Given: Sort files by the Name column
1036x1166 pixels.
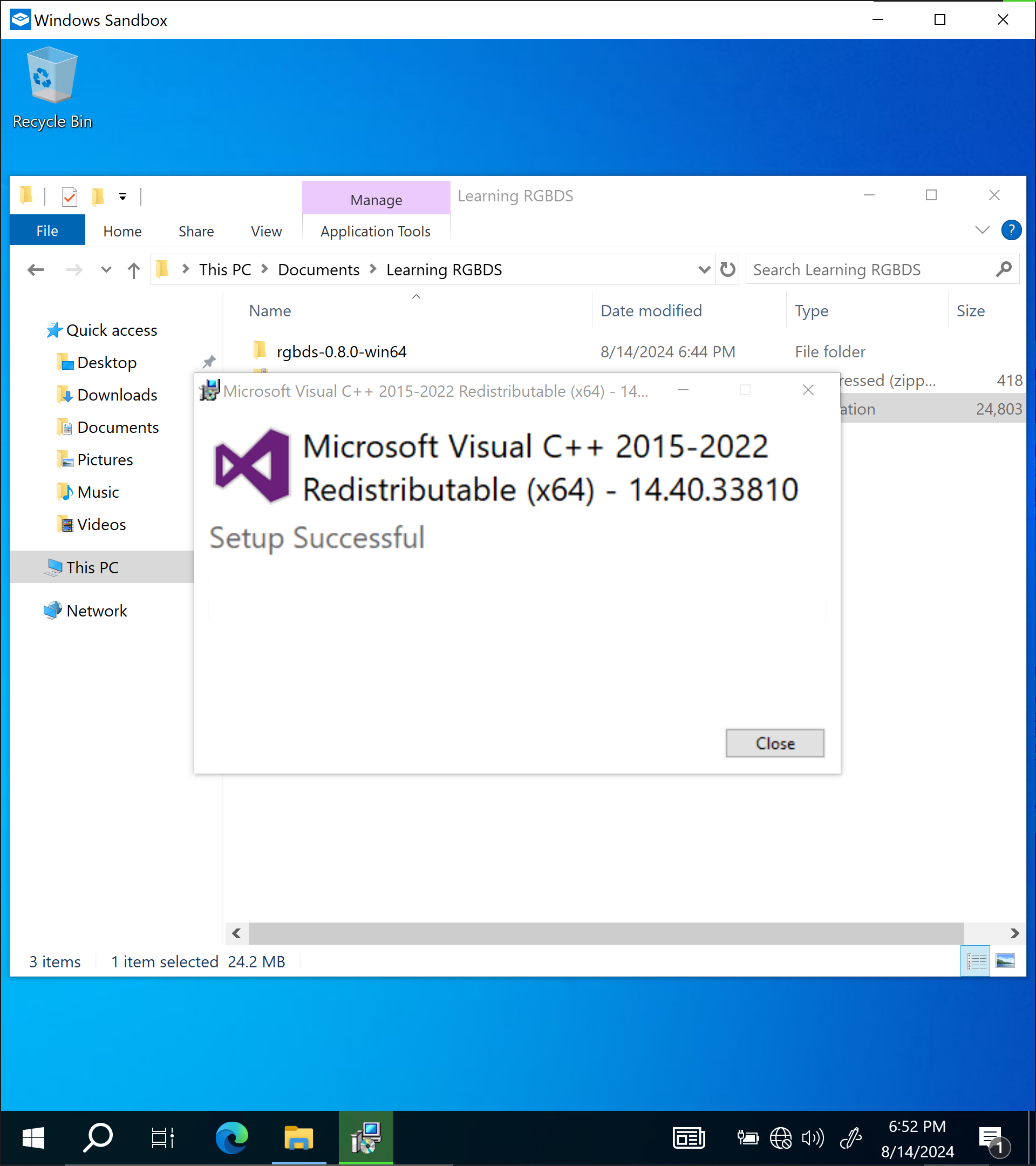Looking at the screenshot, I should coord(270,311).
